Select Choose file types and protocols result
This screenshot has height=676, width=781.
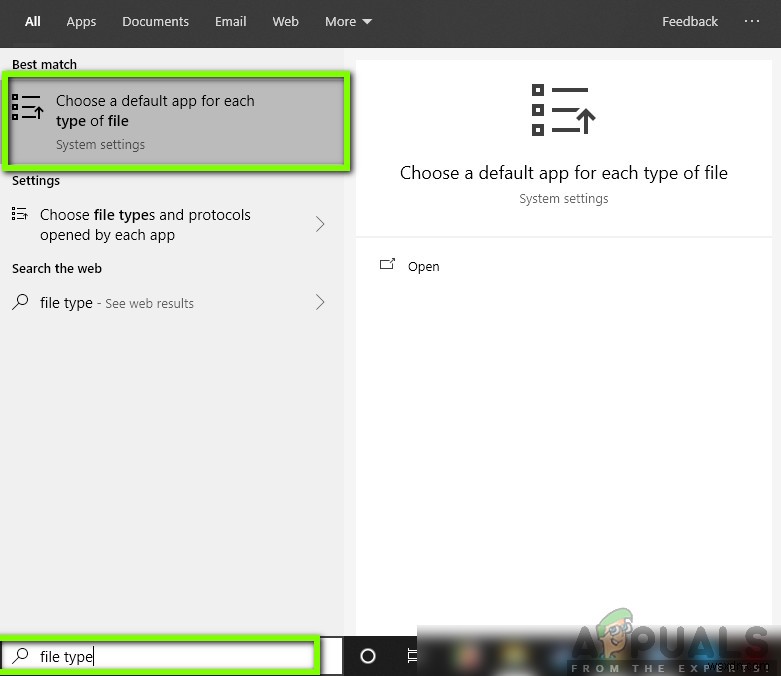tap(172, 225)
